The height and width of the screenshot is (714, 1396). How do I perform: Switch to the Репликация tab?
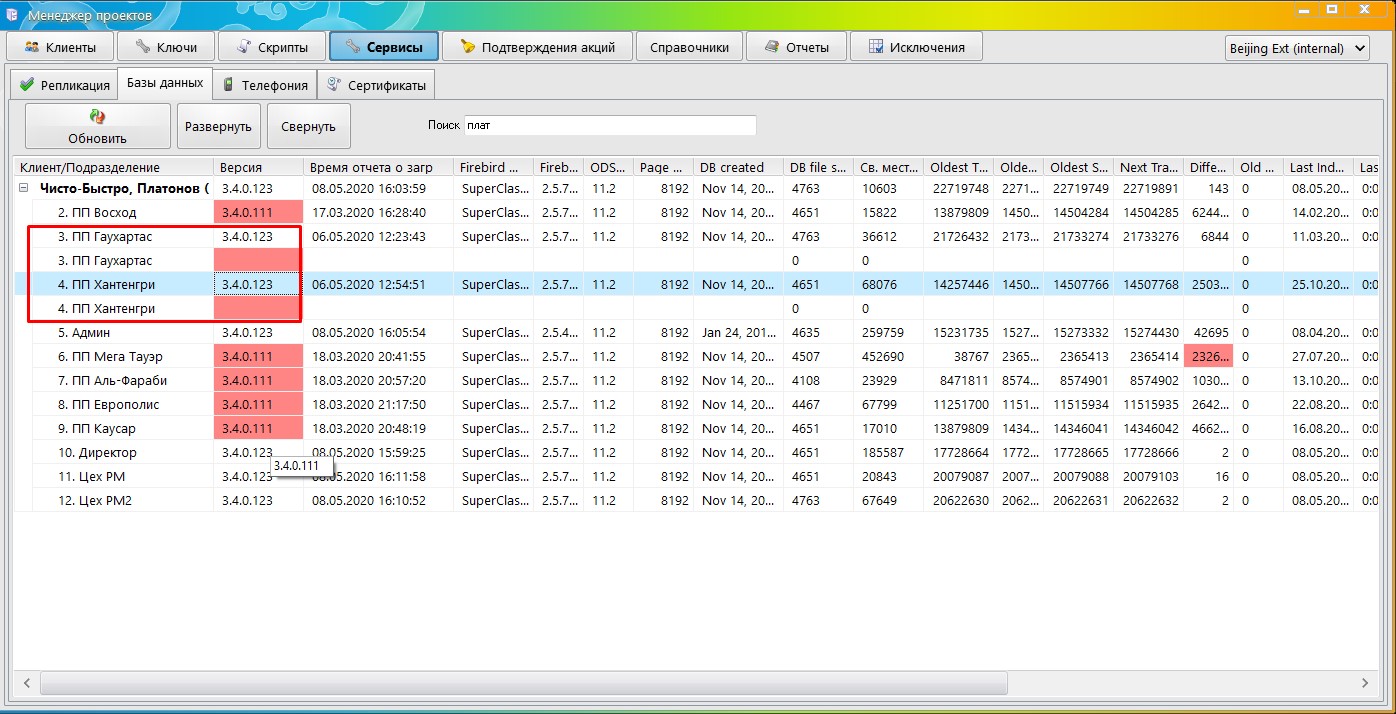pyautogui.click(x=64, y=85)
